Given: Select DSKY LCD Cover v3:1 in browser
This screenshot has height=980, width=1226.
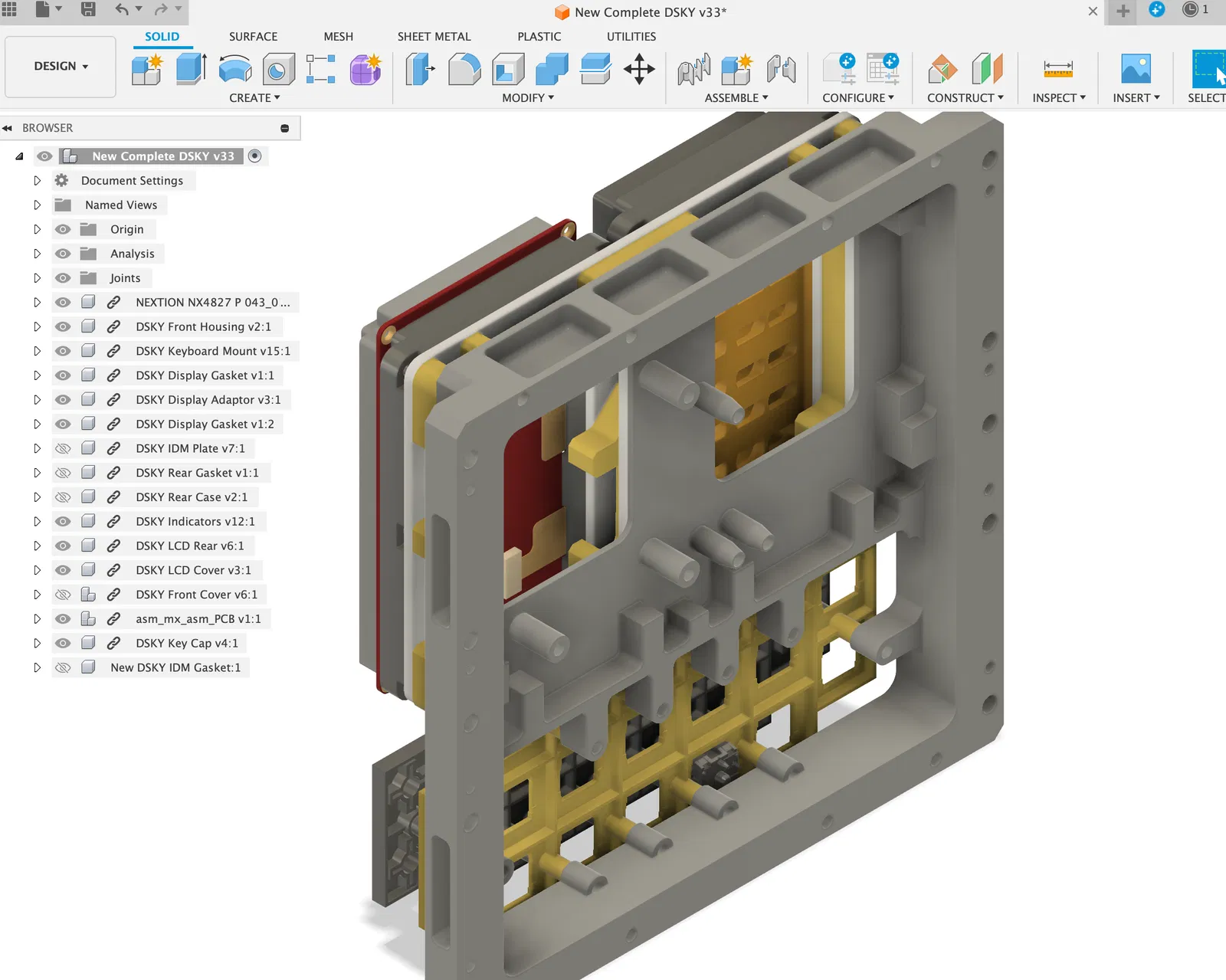Looking at the screenshot, I should [193, 570].
